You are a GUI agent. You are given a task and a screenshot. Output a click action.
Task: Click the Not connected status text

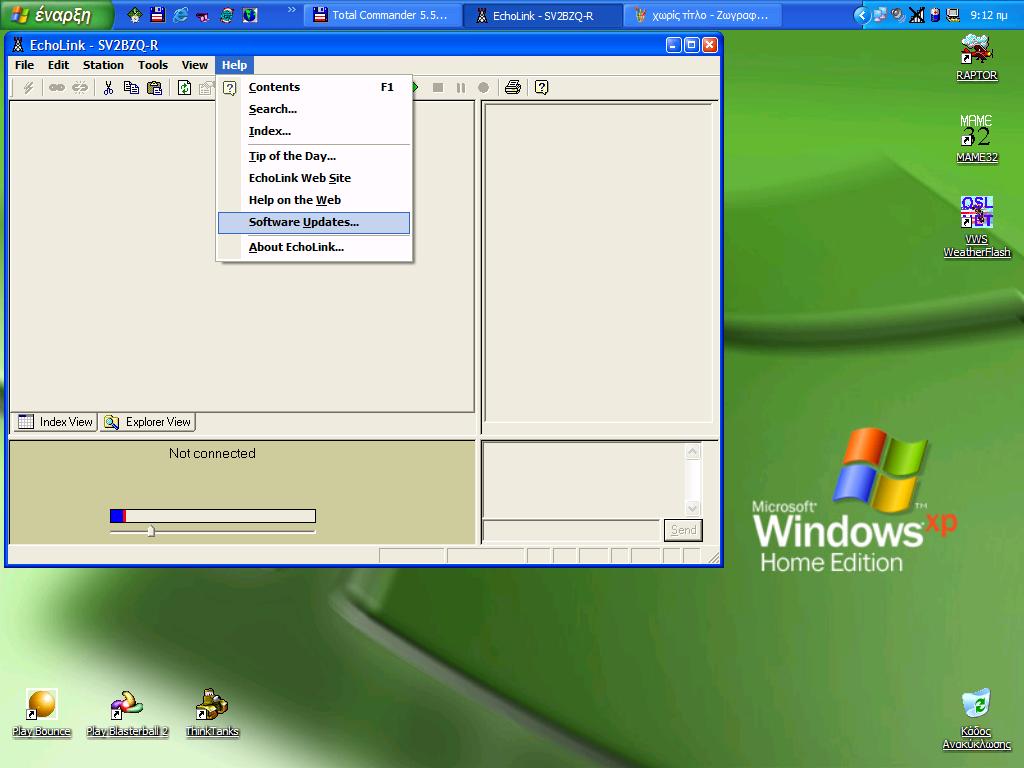[x=212, y=453]
